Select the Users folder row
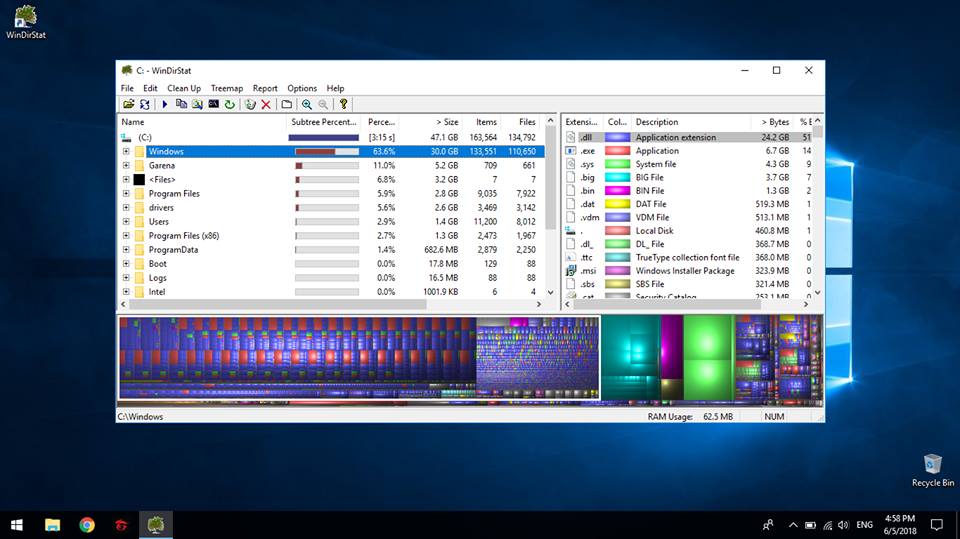Image resolution: width=960 pixels, height=539 pixels. [159, 222]
